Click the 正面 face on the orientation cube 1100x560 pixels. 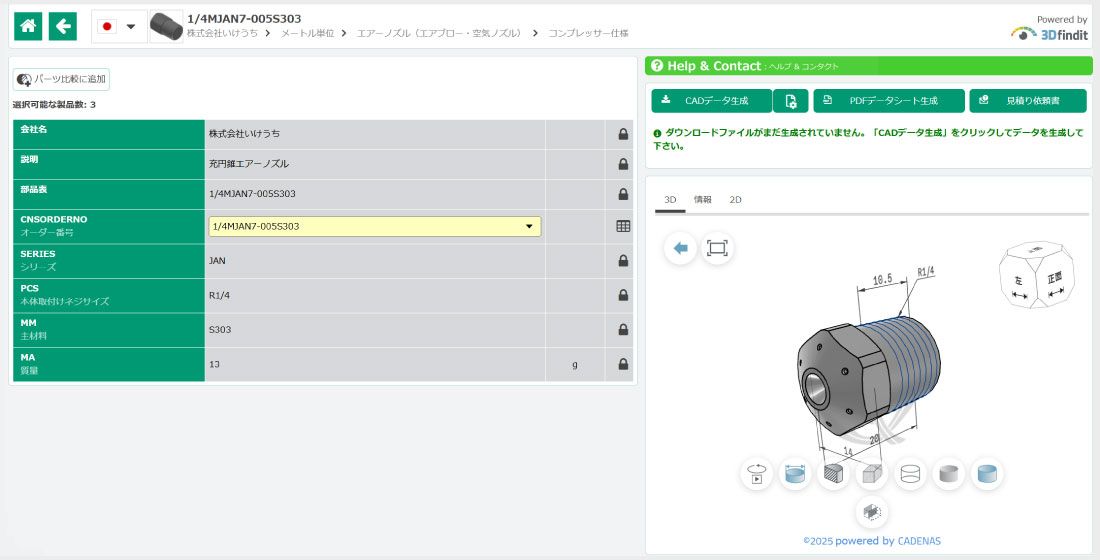pyautogui.click(x=1055, y=278)
